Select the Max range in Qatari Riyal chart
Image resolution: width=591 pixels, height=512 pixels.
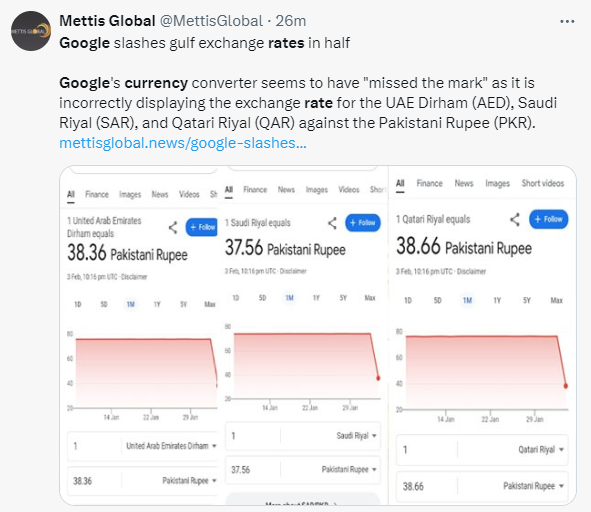click(556, 300)
